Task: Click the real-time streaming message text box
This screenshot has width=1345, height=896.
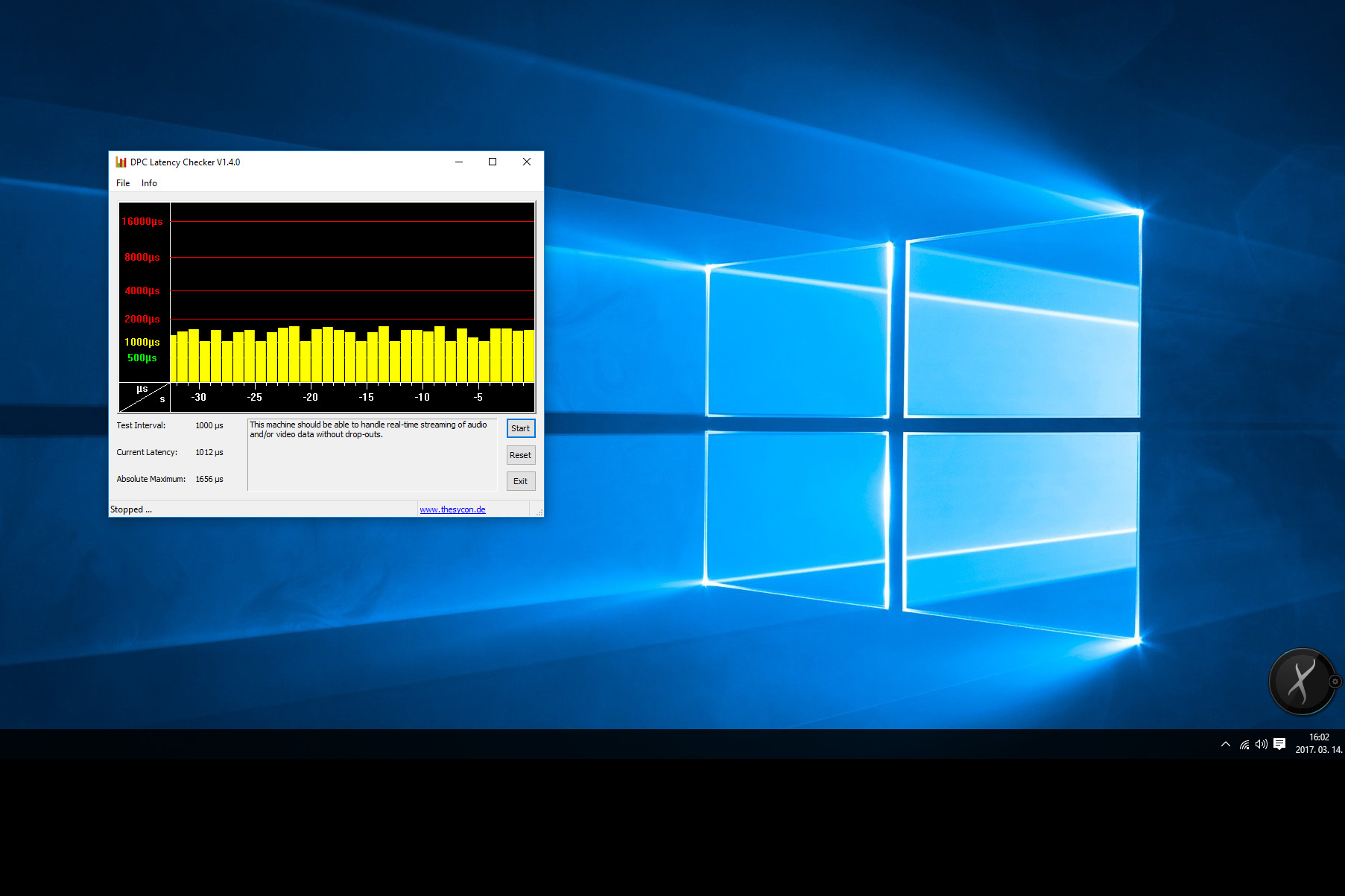Action: coord(372,454)
